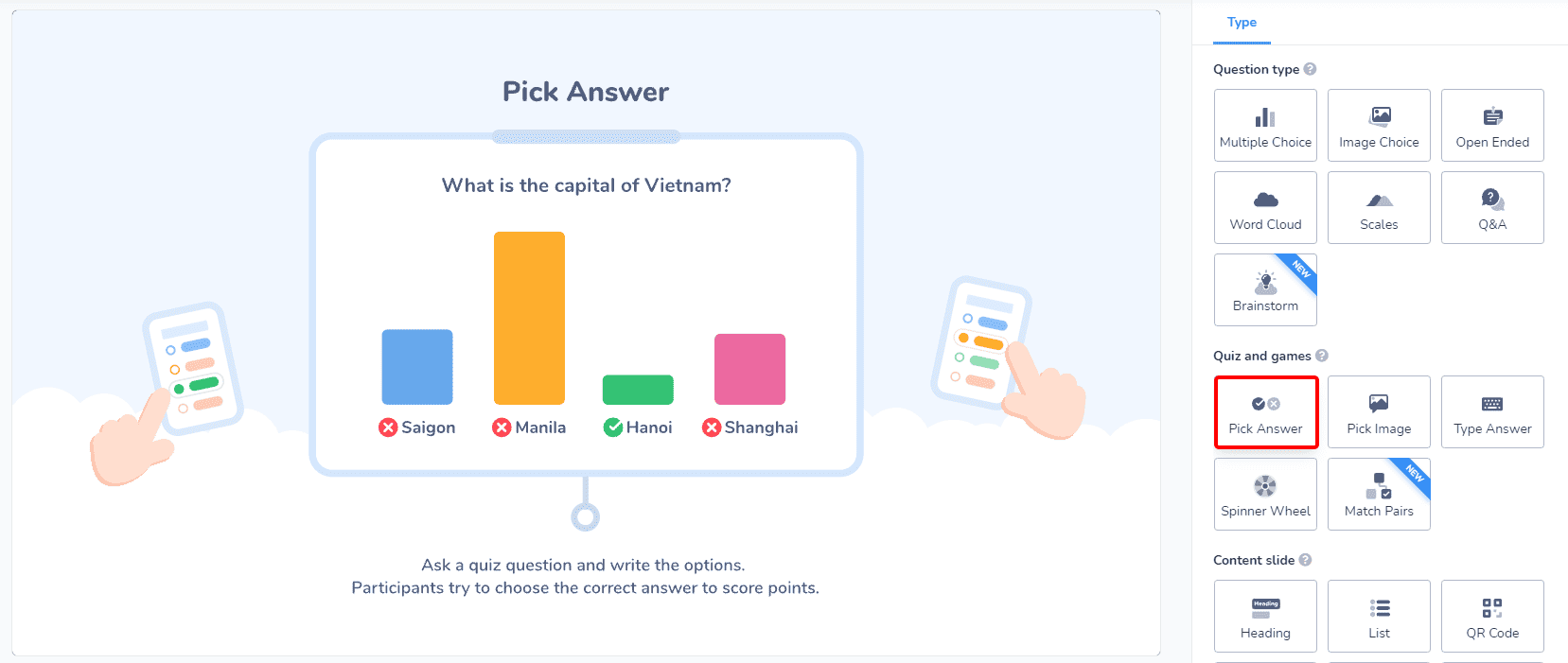Select the Match Pairs quiz type
Screen dimensions: 1568x663
pos(1379,494)
